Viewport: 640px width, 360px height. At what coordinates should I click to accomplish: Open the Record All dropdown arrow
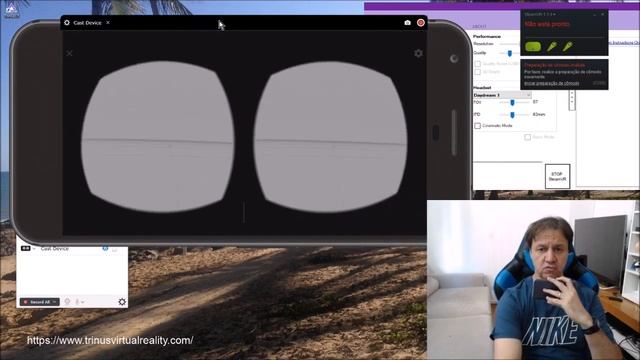pos(55,302)
